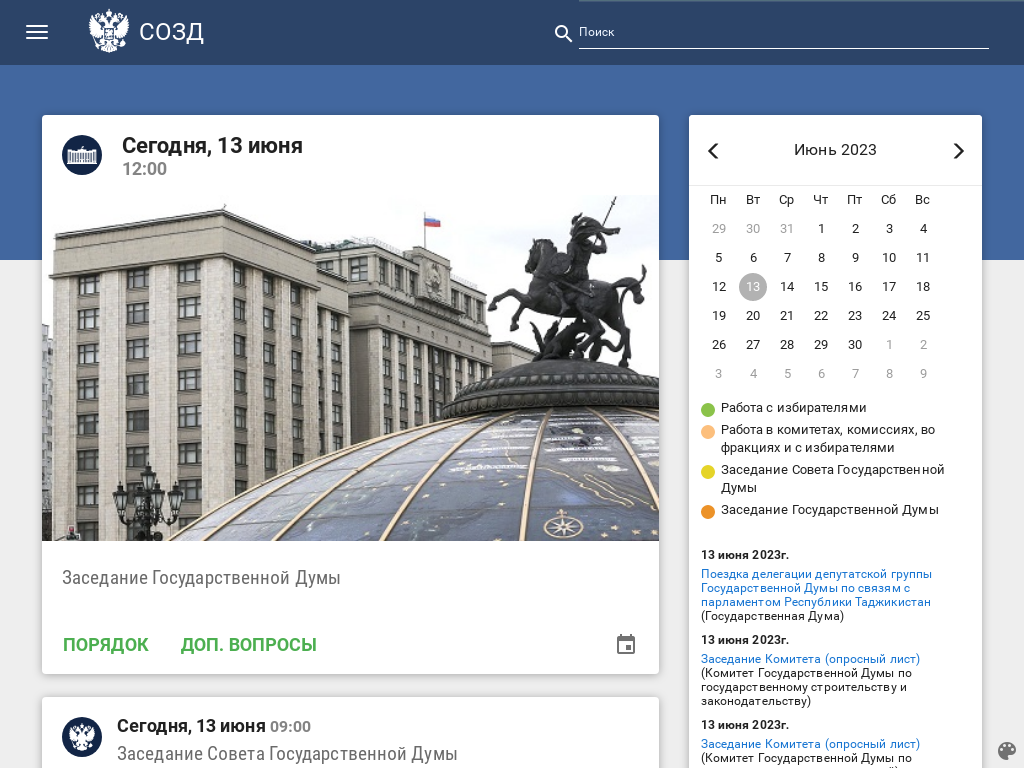
Task: Open ДОП. ВОПРОСЫ for the session
Action: 248,645
